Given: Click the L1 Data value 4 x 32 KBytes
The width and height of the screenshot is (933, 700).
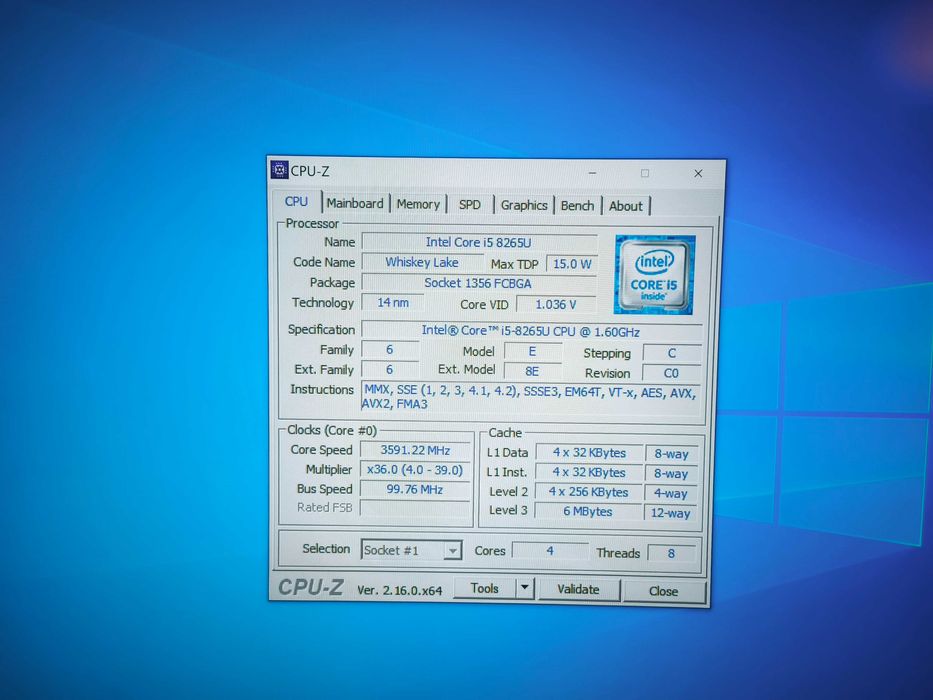Looking at the screenshot, I should [x=589, y=453].
